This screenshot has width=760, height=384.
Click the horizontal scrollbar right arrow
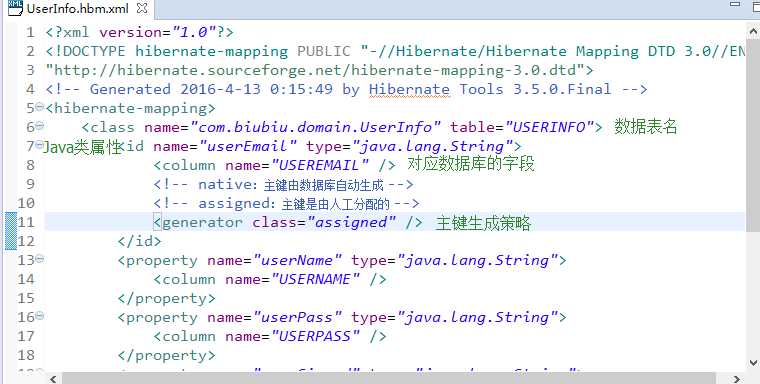click(736, 379)
